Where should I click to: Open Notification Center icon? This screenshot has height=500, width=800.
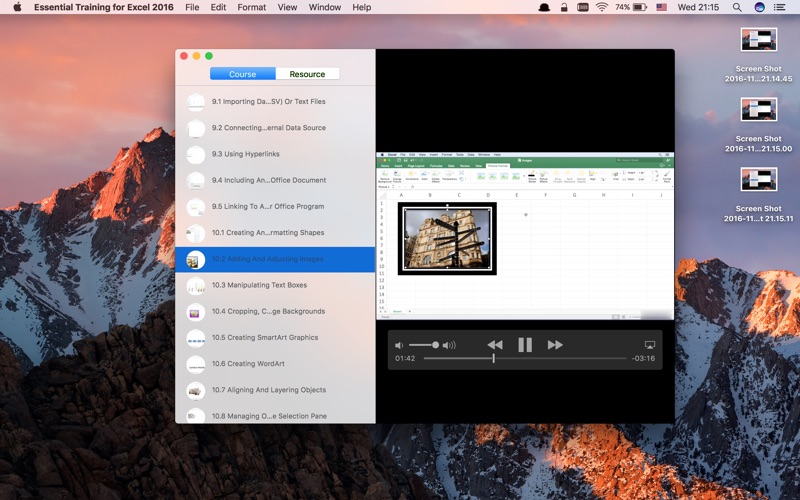point(780,7)
